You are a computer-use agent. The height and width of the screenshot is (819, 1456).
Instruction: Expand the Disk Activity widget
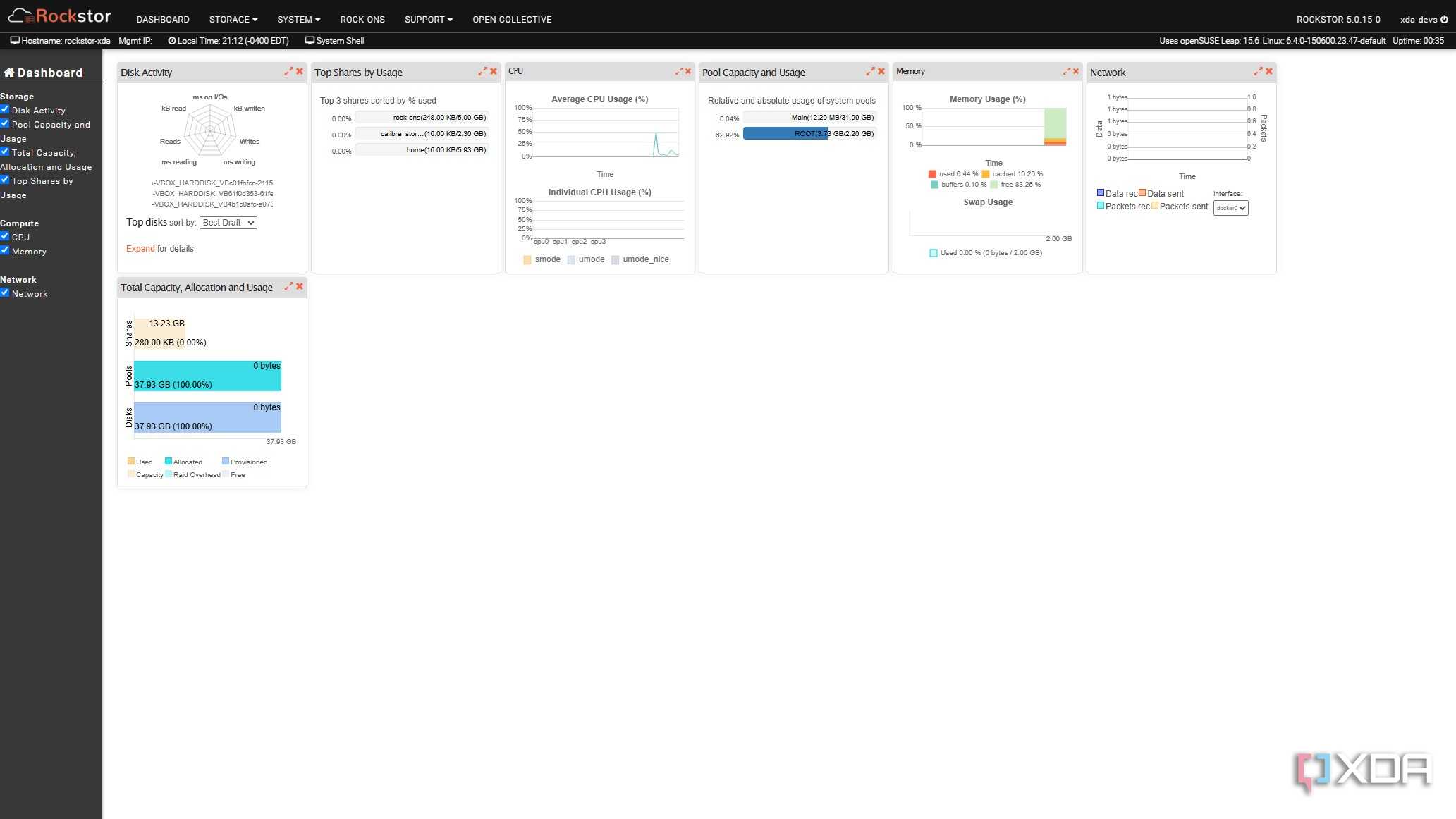pos(288,71)
